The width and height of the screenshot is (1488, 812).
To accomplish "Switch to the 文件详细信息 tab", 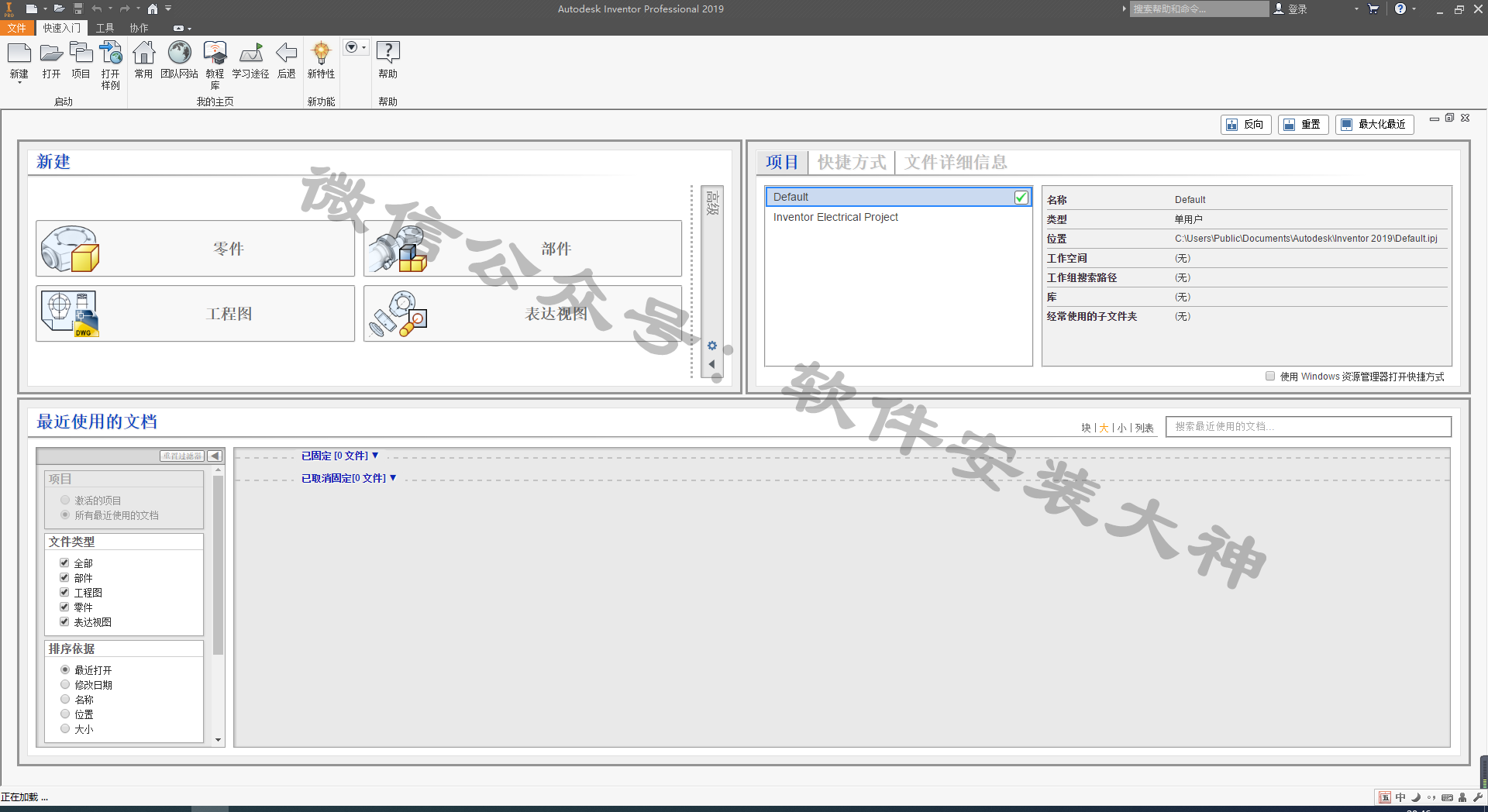I will tap(956, 162).
